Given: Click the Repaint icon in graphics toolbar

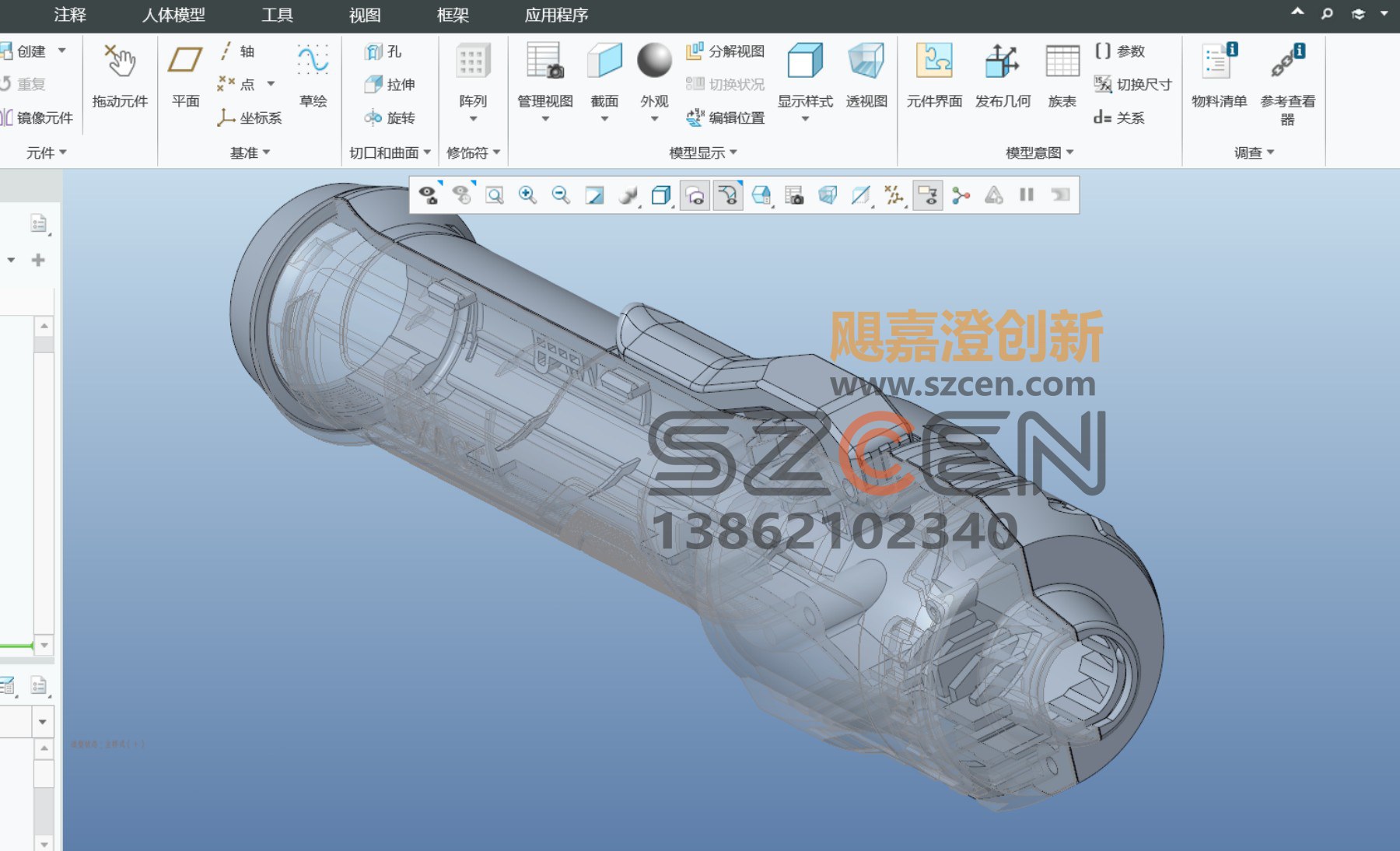Looking at the screenshot, I should coord(594,195).
